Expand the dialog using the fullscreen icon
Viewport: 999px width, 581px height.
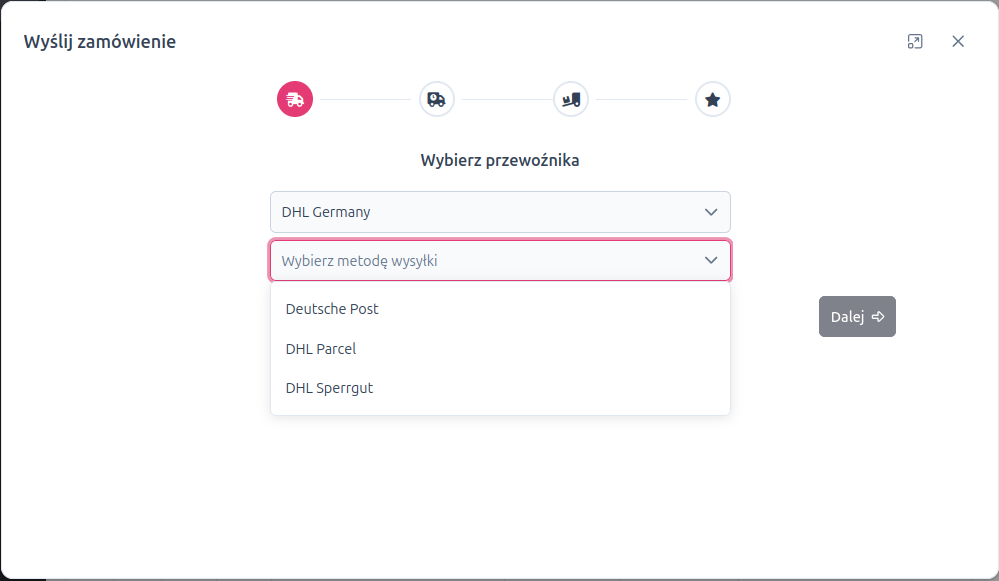point(915,41)
